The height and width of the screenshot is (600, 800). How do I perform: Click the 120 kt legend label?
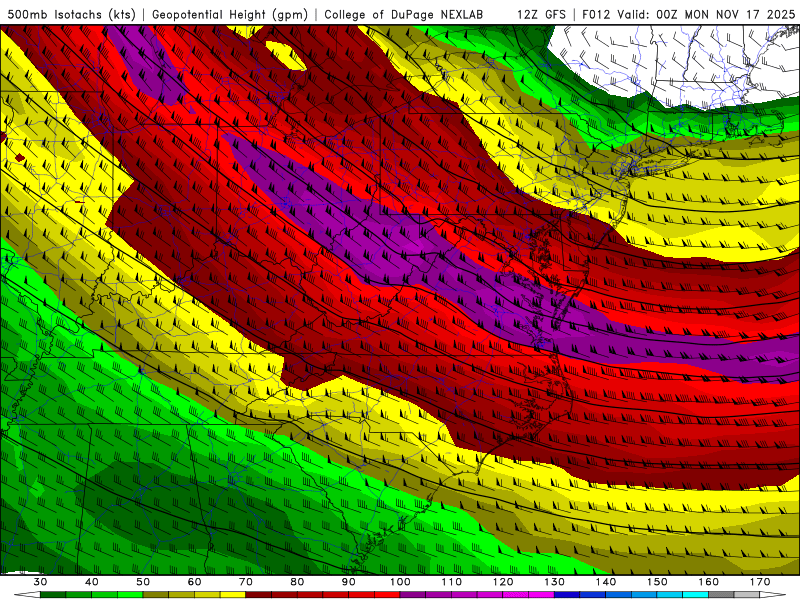[x=503, y=582]
